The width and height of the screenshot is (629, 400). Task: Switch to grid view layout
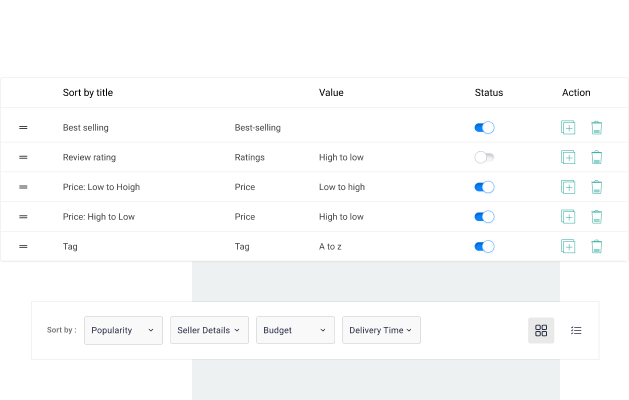(x=541, y=331)
